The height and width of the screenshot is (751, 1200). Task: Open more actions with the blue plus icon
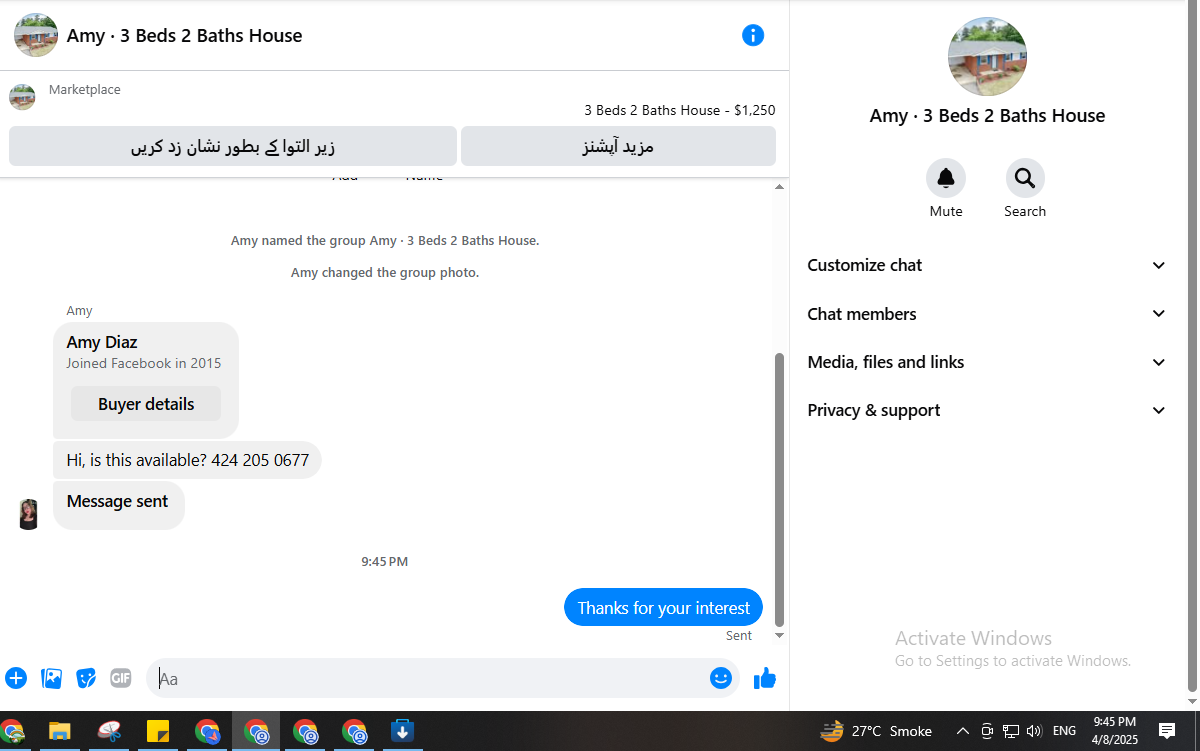pyautogui.click(x=16, y=678)
